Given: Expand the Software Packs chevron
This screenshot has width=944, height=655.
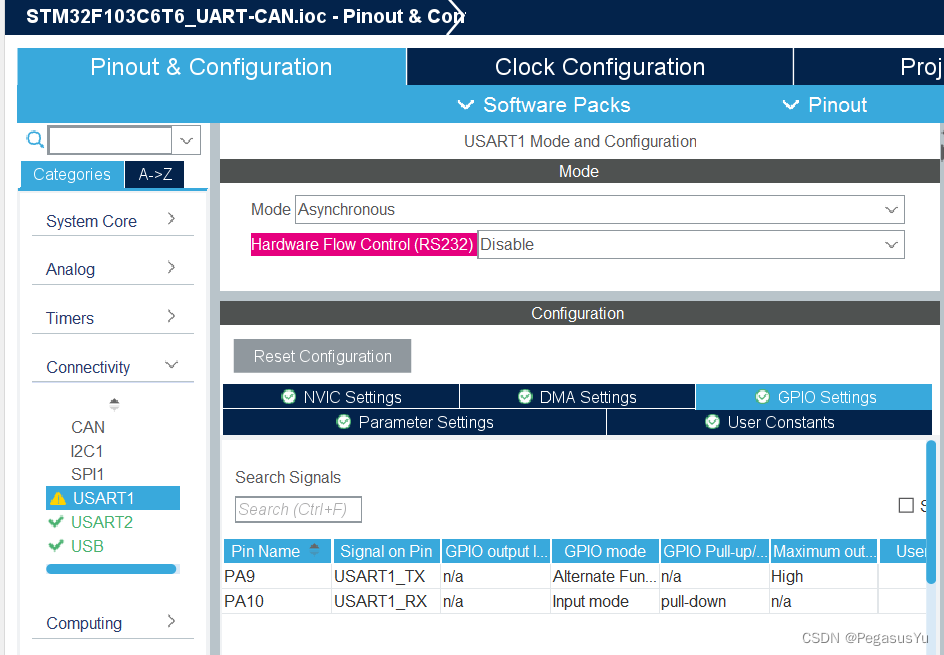Looking at the screenshot, I should coord(466,104).
